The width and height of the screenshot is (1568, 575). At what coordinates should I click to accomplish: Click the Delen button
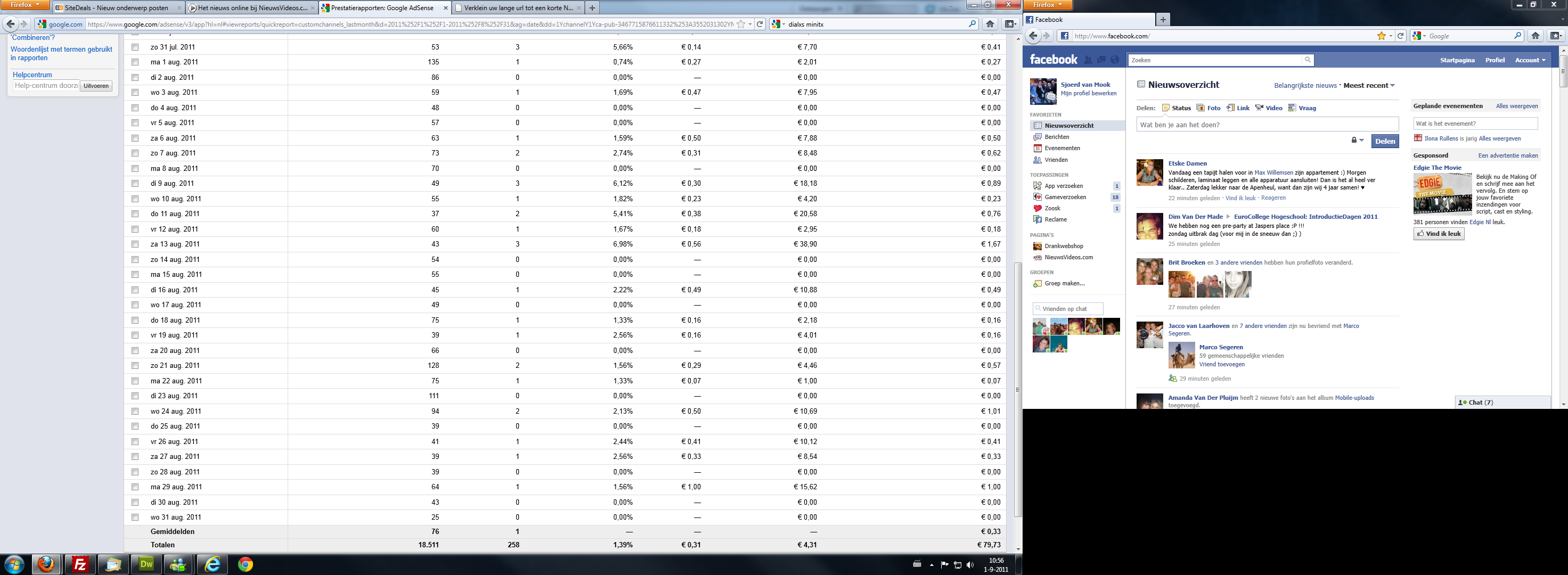[1385, 141]
